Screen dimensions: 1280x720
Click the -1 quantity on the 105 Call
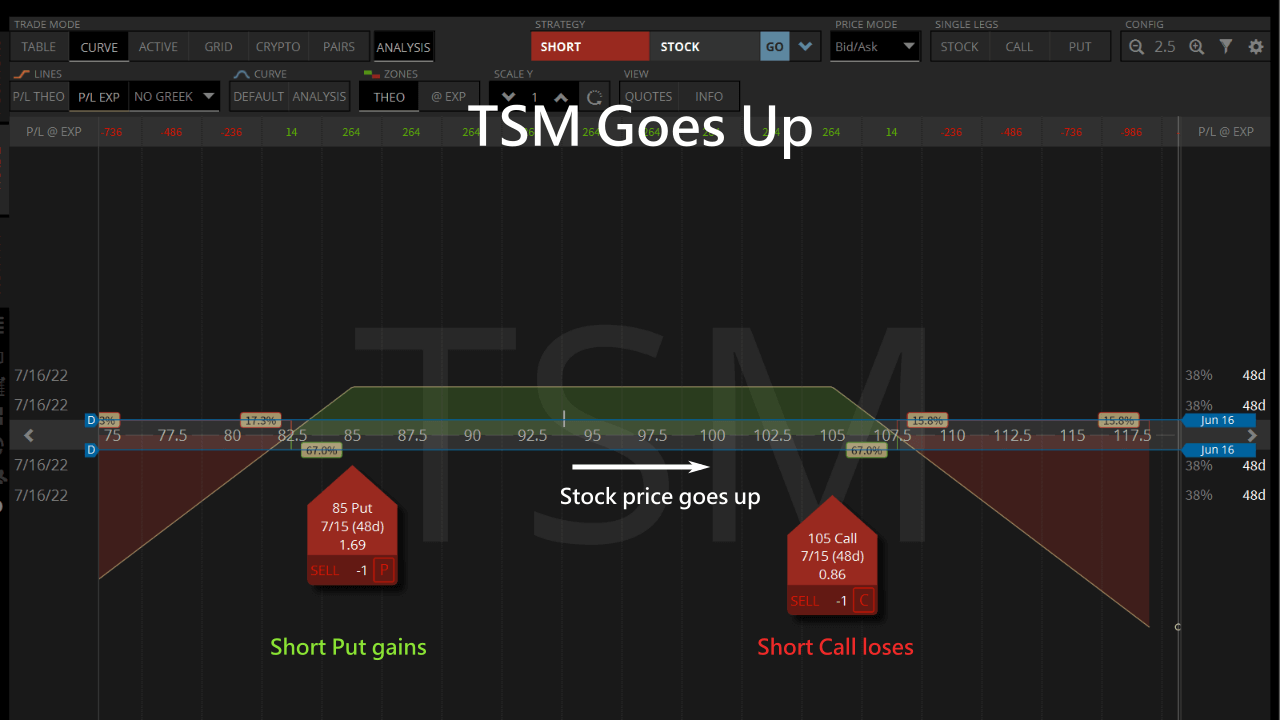(x=842, y=601)
